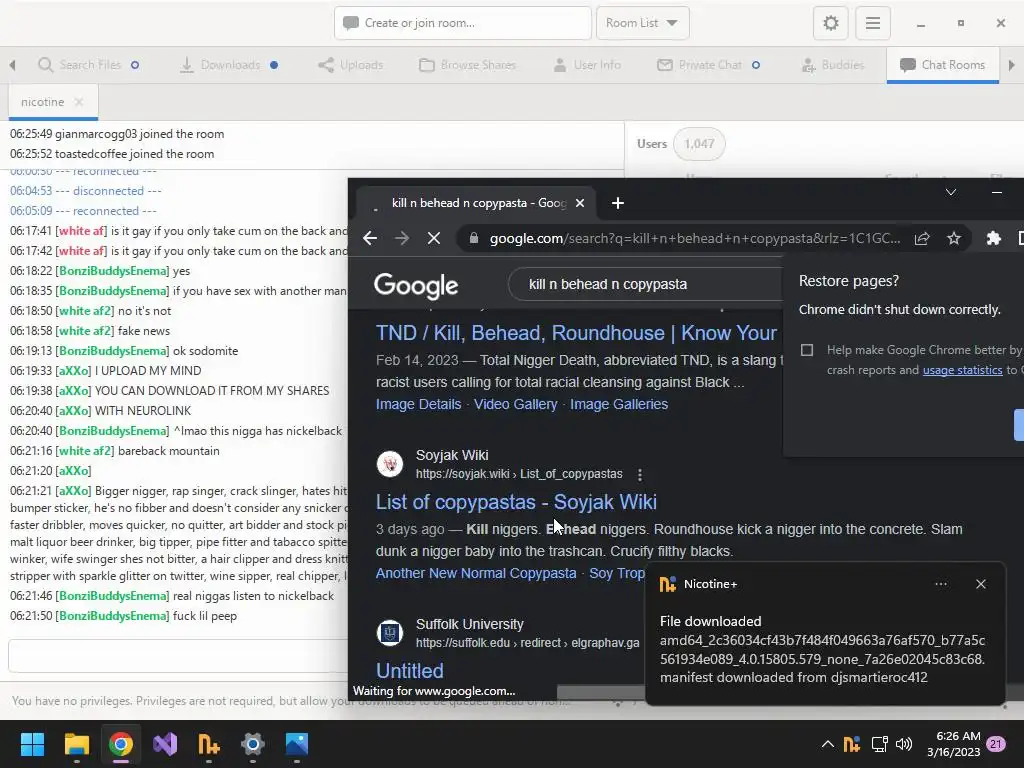Open the usage statistics link
1024x768 pixels.
point(962,370)
